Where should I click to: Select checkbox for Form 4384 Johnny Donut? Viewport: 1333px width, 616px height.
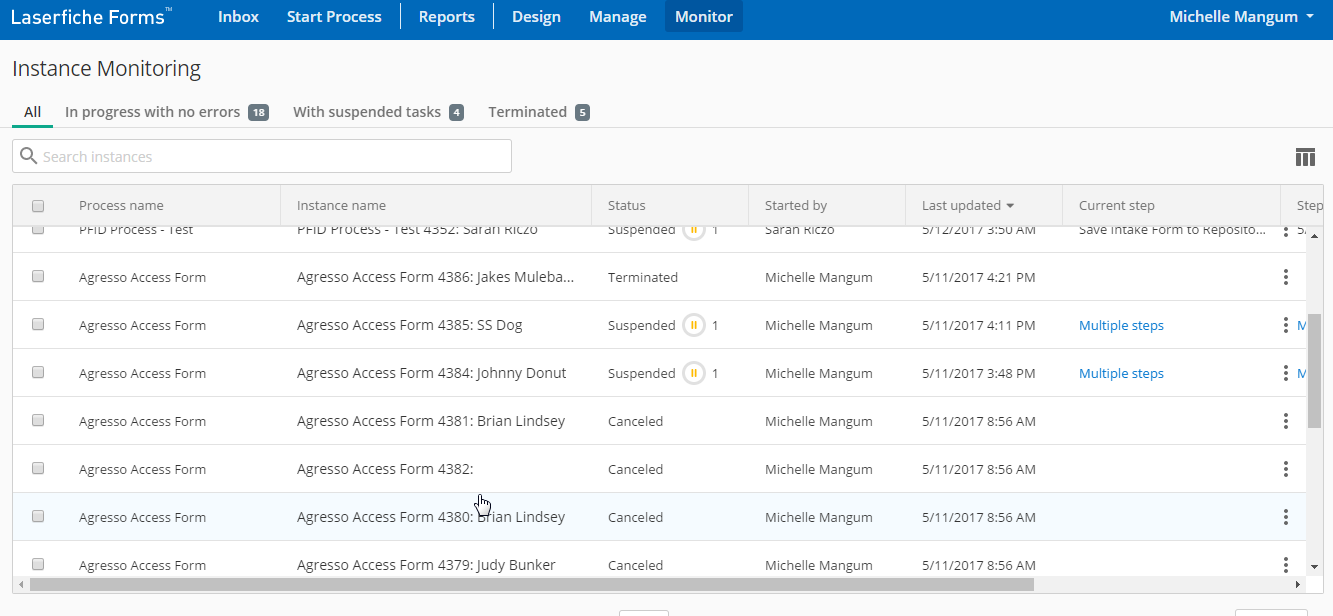(38, 372)
